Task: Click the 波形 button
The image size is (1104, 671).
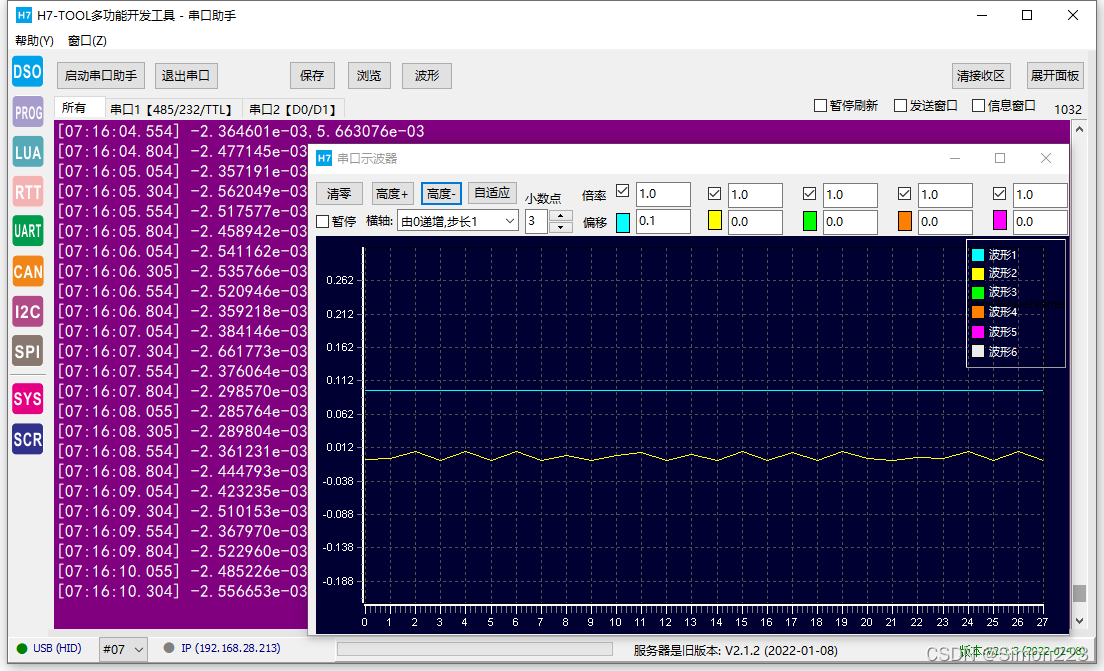Action: (427, 75)
